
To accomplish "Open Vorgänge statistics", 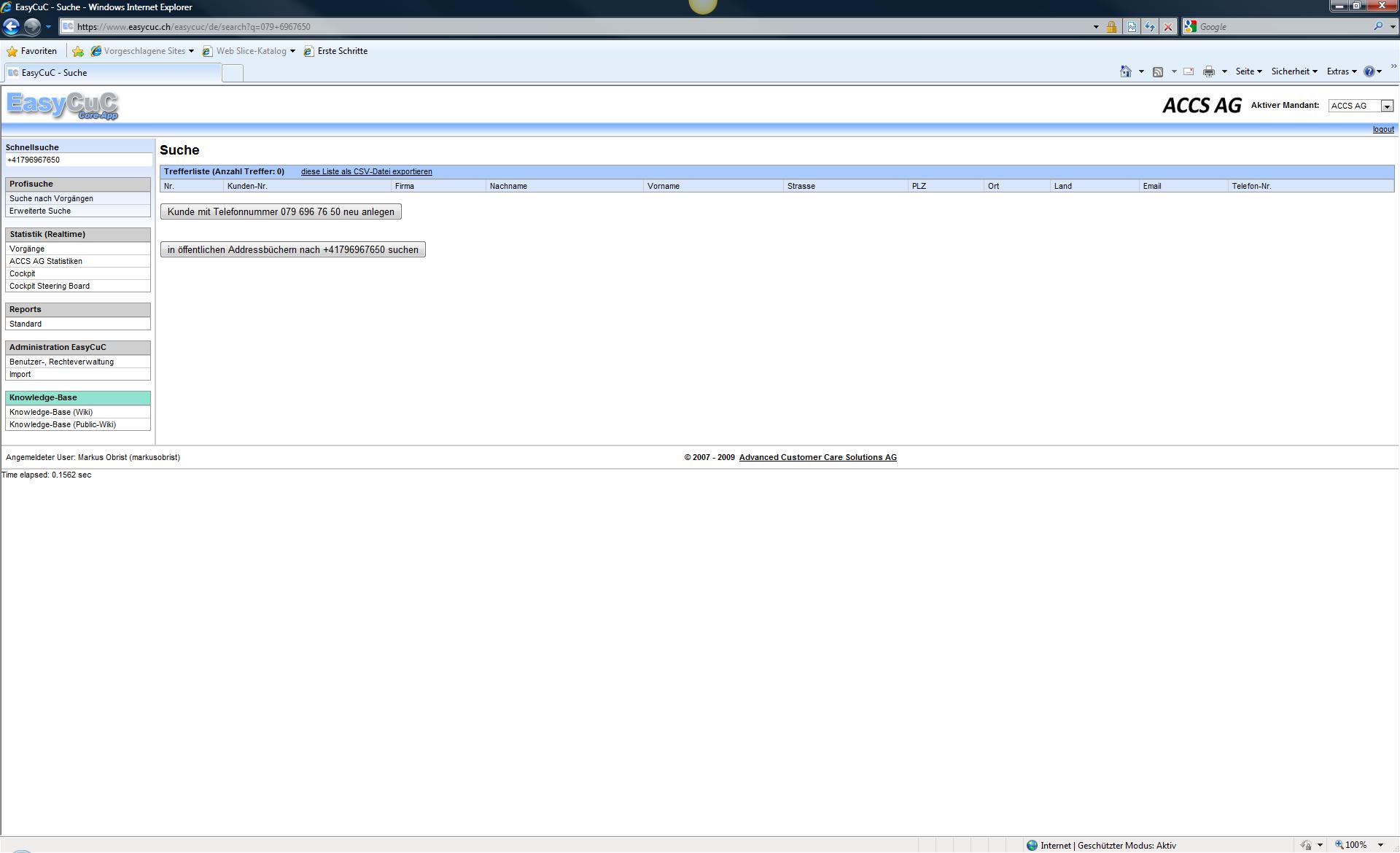I will point(78,249).
